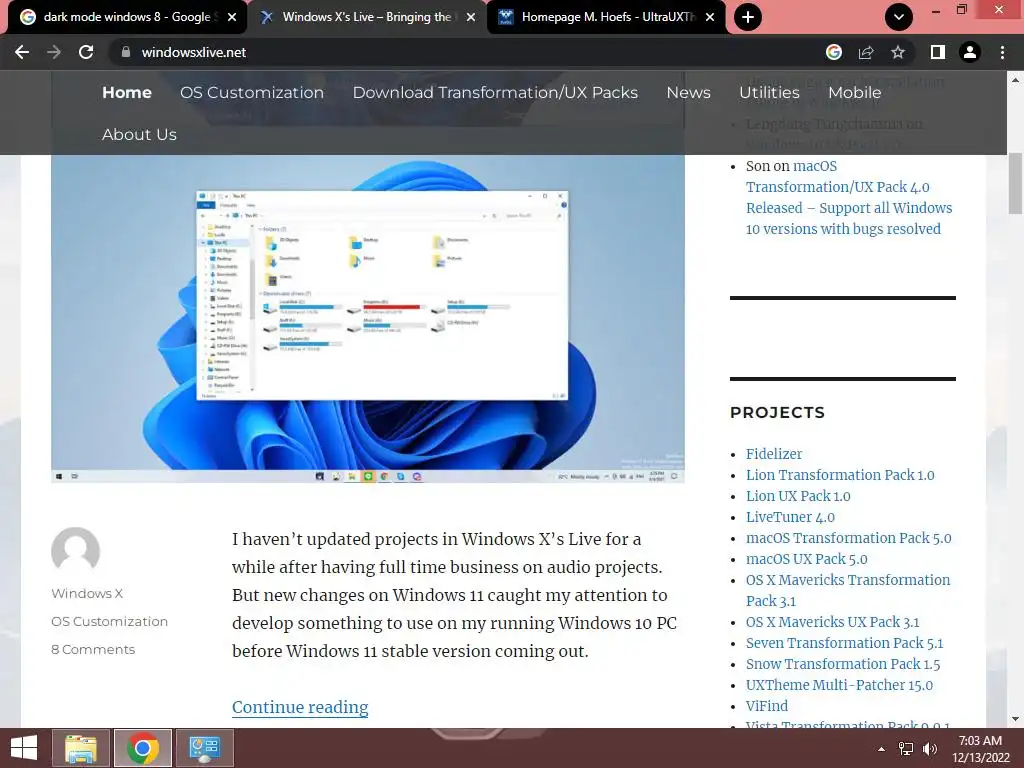Show hidden tray icons arrow
Image resolution: width=1024 pixels, height=768 pixels.
pyautogui.click(x=882, y=749)
